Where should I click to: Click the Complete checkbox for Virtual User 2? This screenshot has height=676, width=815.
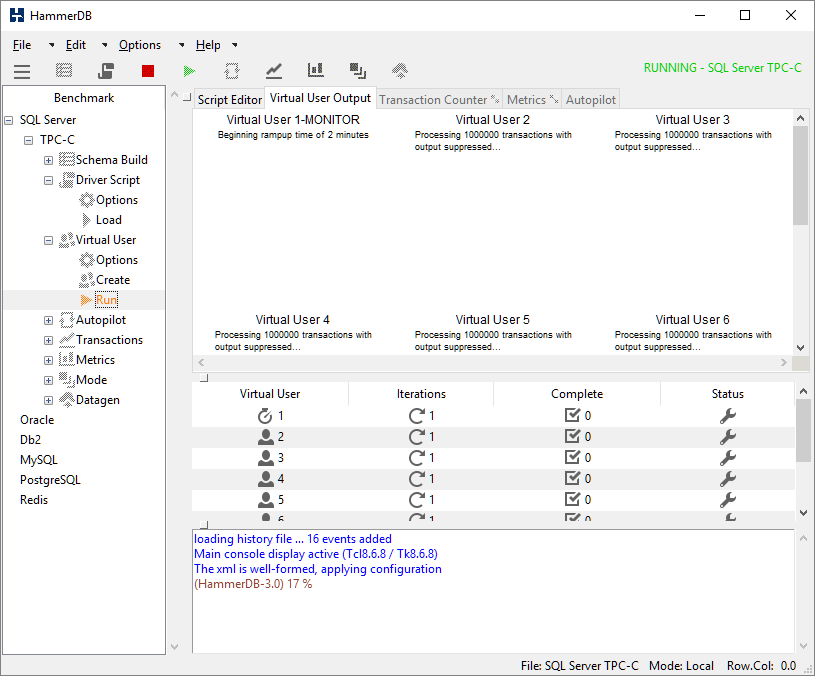(572, 437)
